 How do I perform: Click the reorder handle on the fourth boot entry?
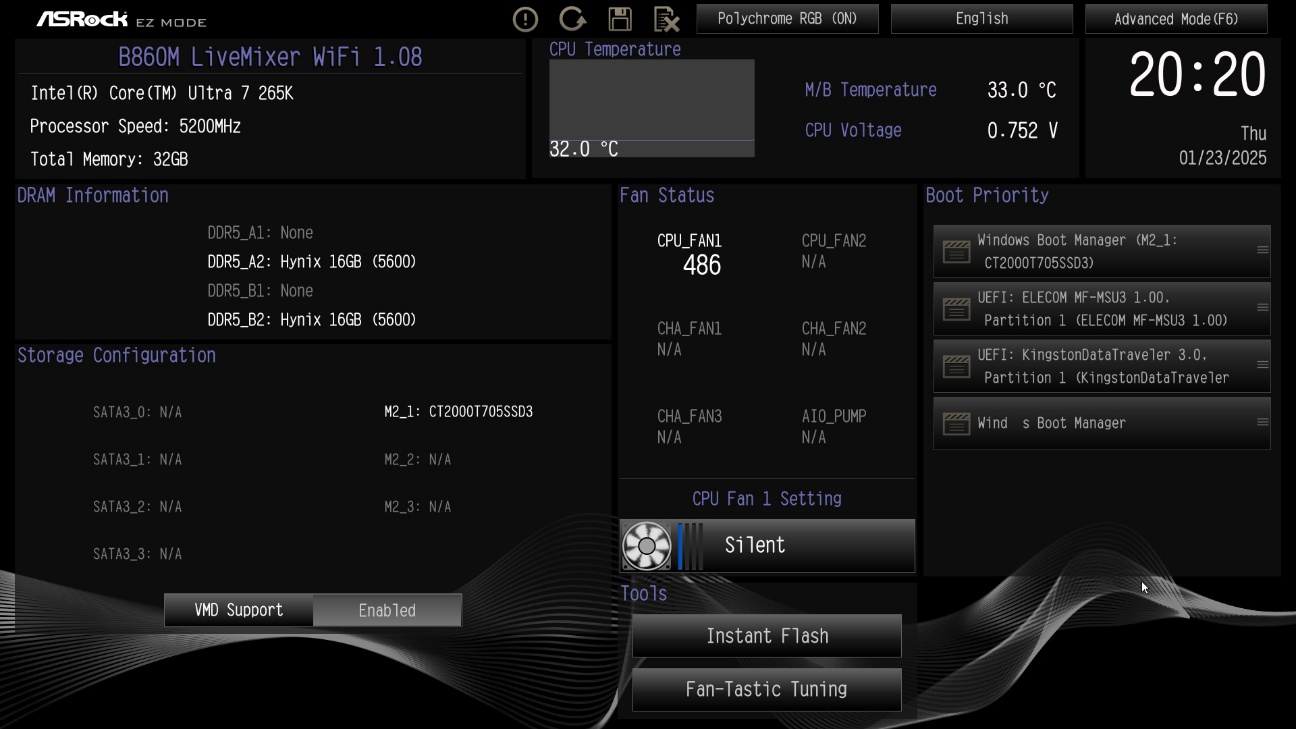click(x=1262, y=422)
